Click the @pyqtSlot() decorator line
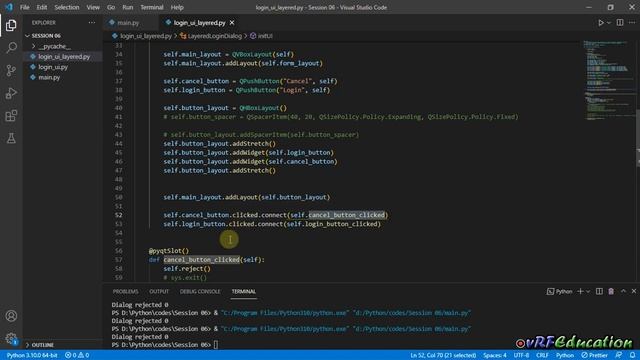The width and height of the screenshot is (640, 360). tap(169, 251)
